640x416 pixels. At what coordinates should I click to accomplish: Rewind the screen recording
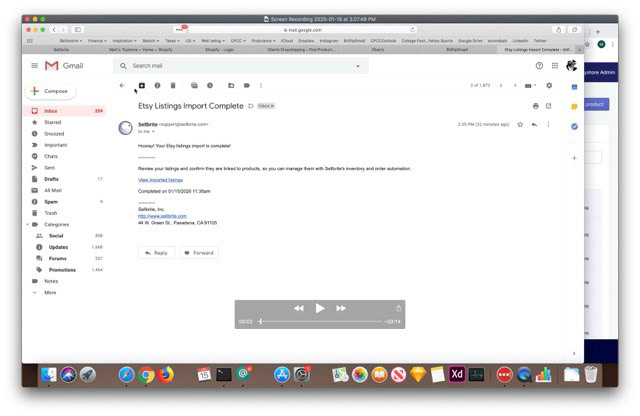(299, 308)
